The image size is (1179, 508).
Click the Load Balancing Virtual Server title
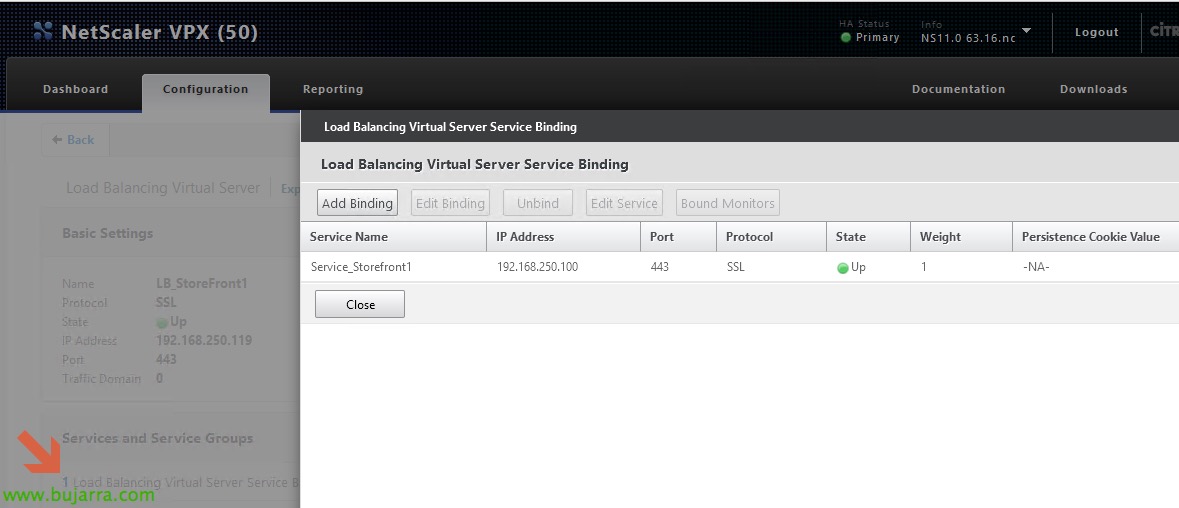(163, 188)
